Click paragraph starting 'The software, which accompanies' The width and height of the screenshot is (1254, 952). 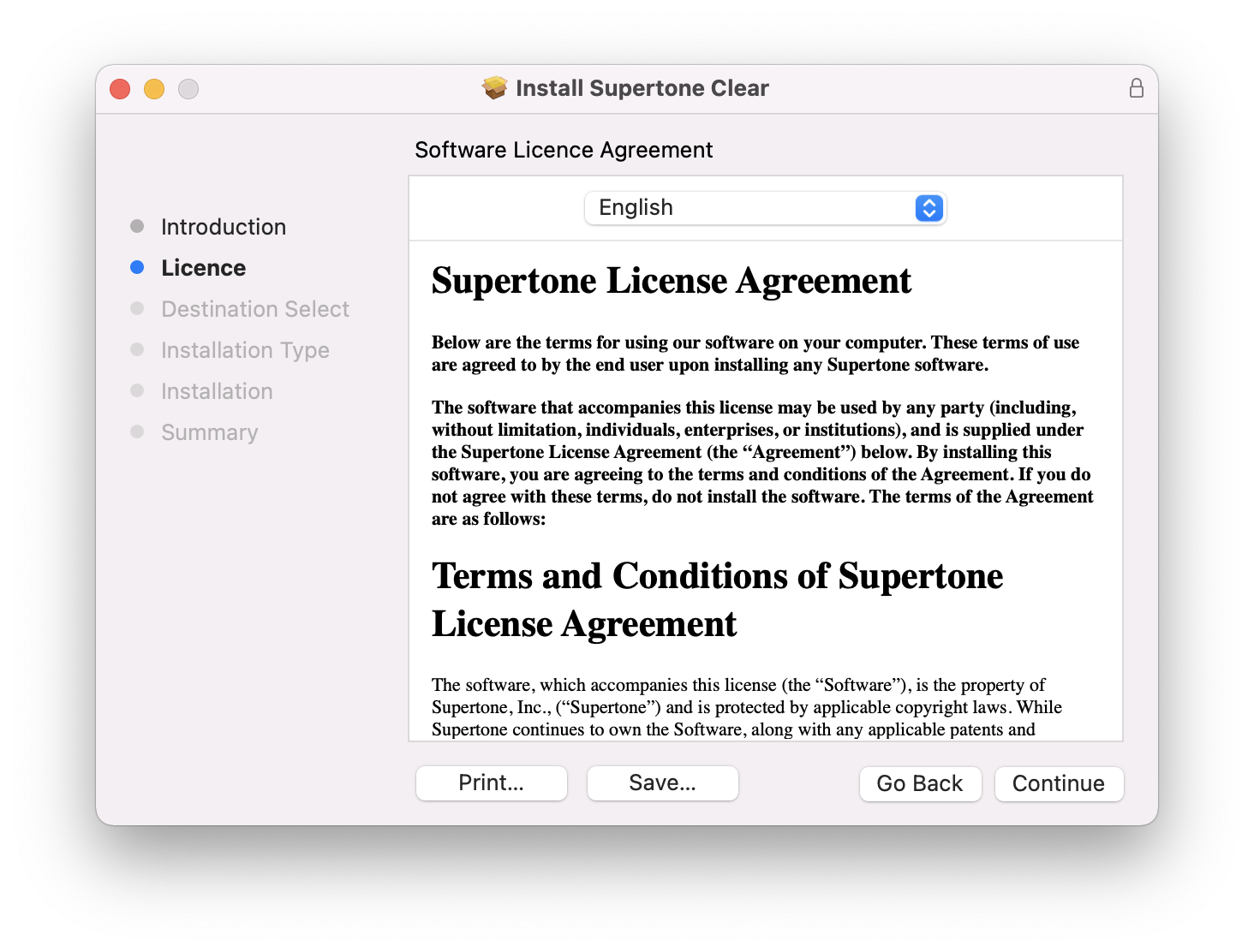coord(747,707)
